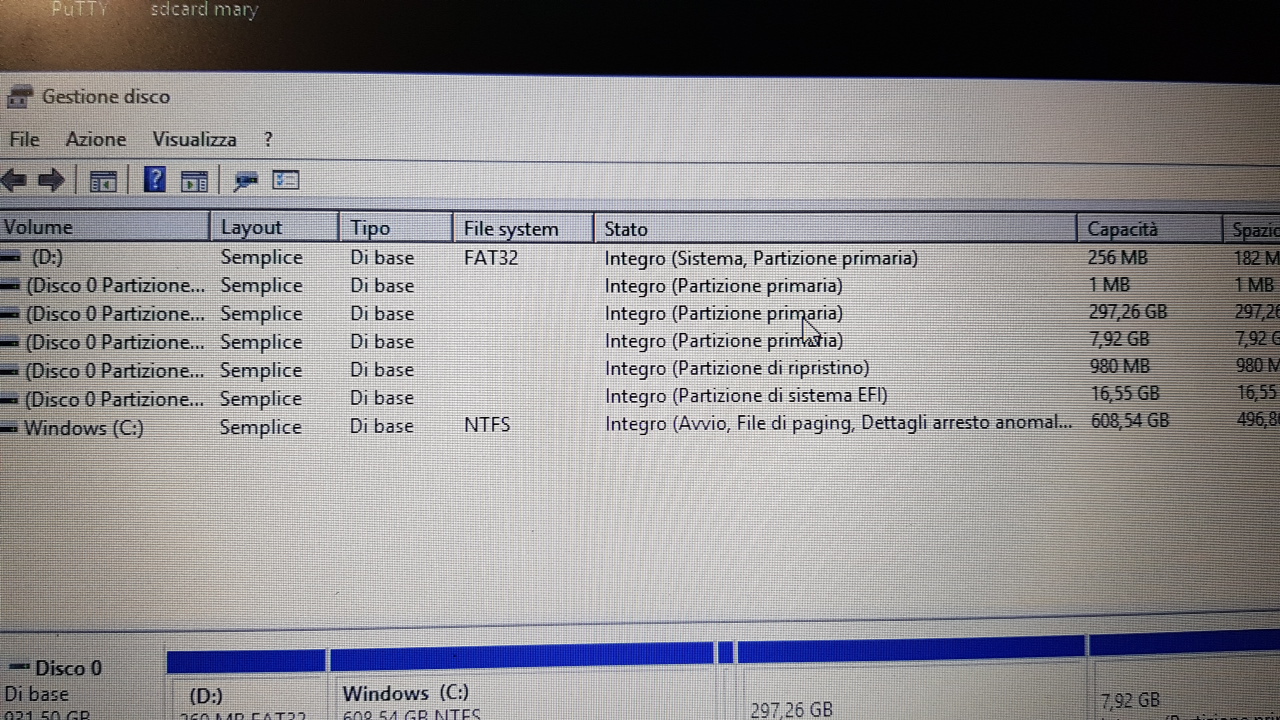Click the Properties toolbar icon

click(245, 181)
